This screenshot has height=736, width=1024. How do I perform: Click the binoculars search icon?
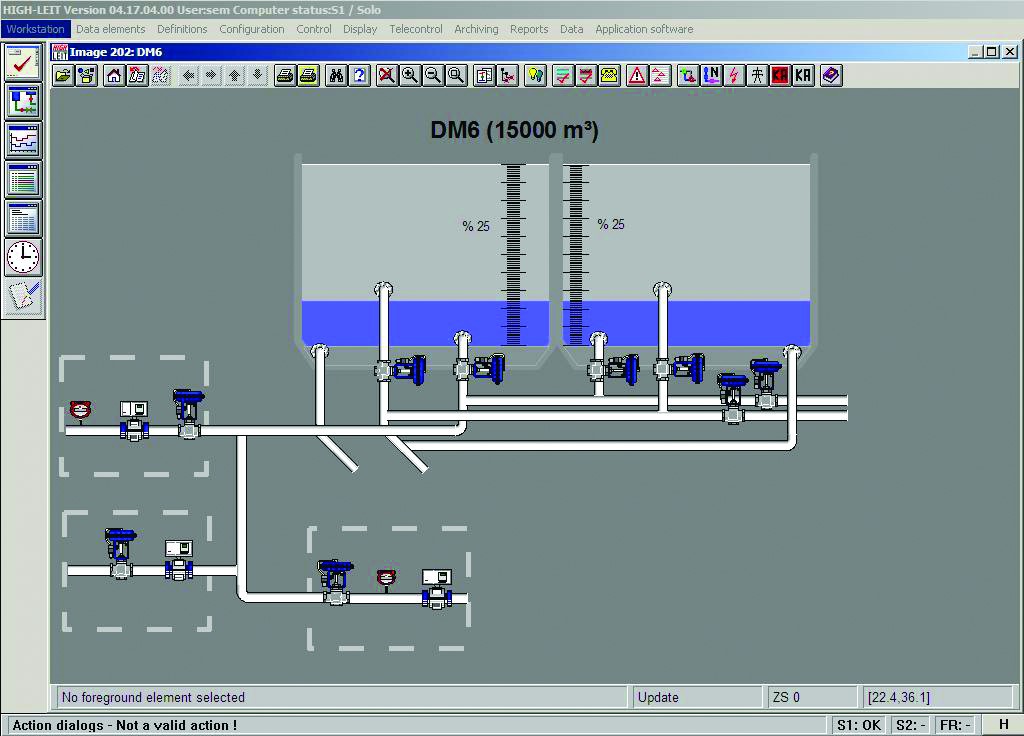tap(337, 75)
